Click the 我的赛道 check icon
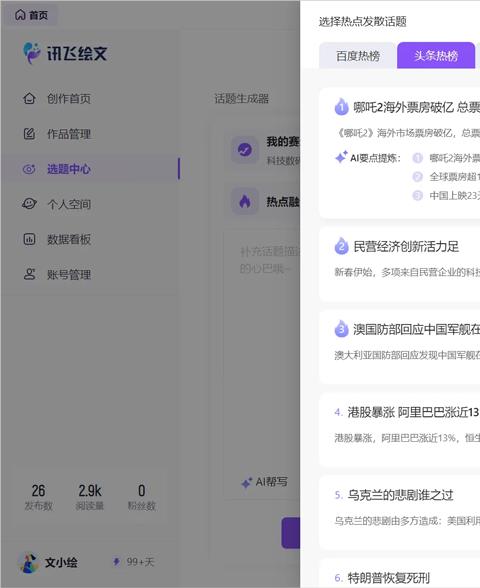 [x=245, y=150]
